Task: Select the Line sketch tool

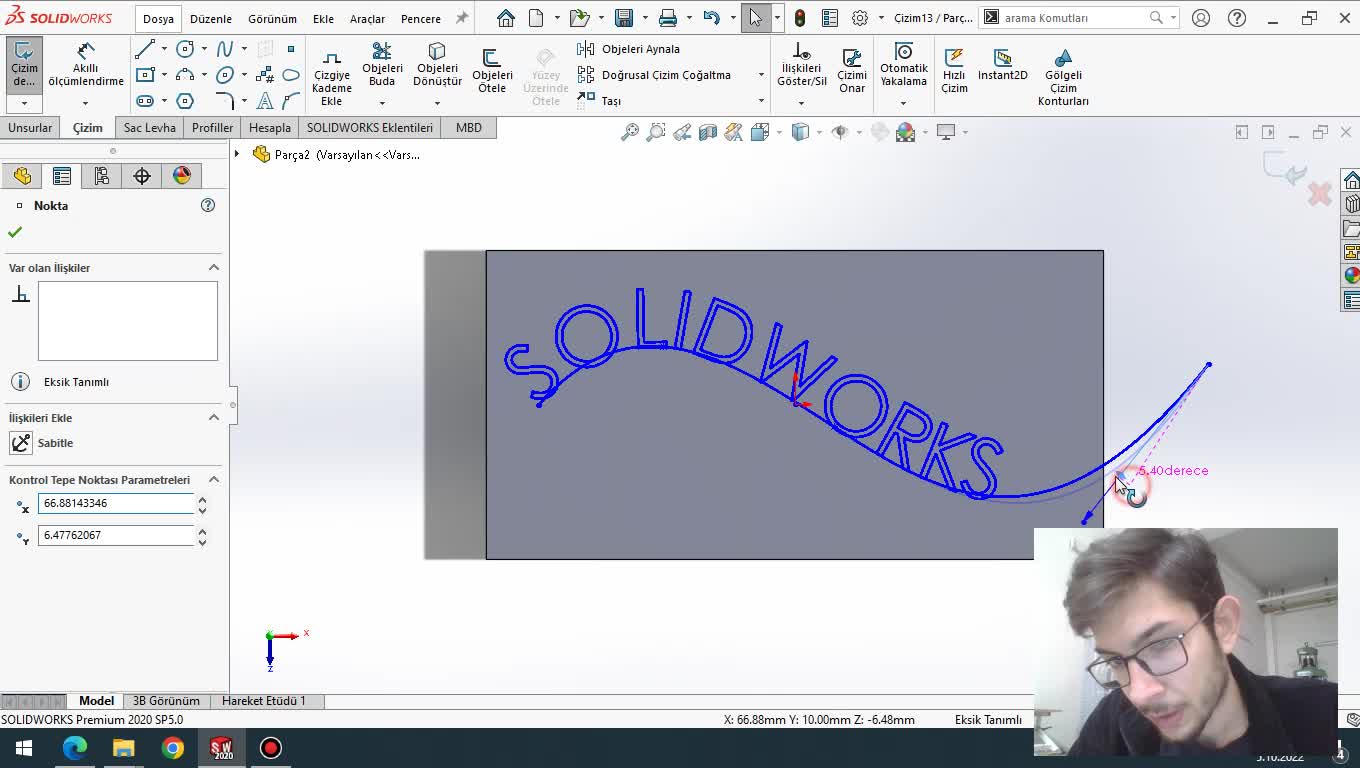Action: pyautogui.click(x=145, y=49)
